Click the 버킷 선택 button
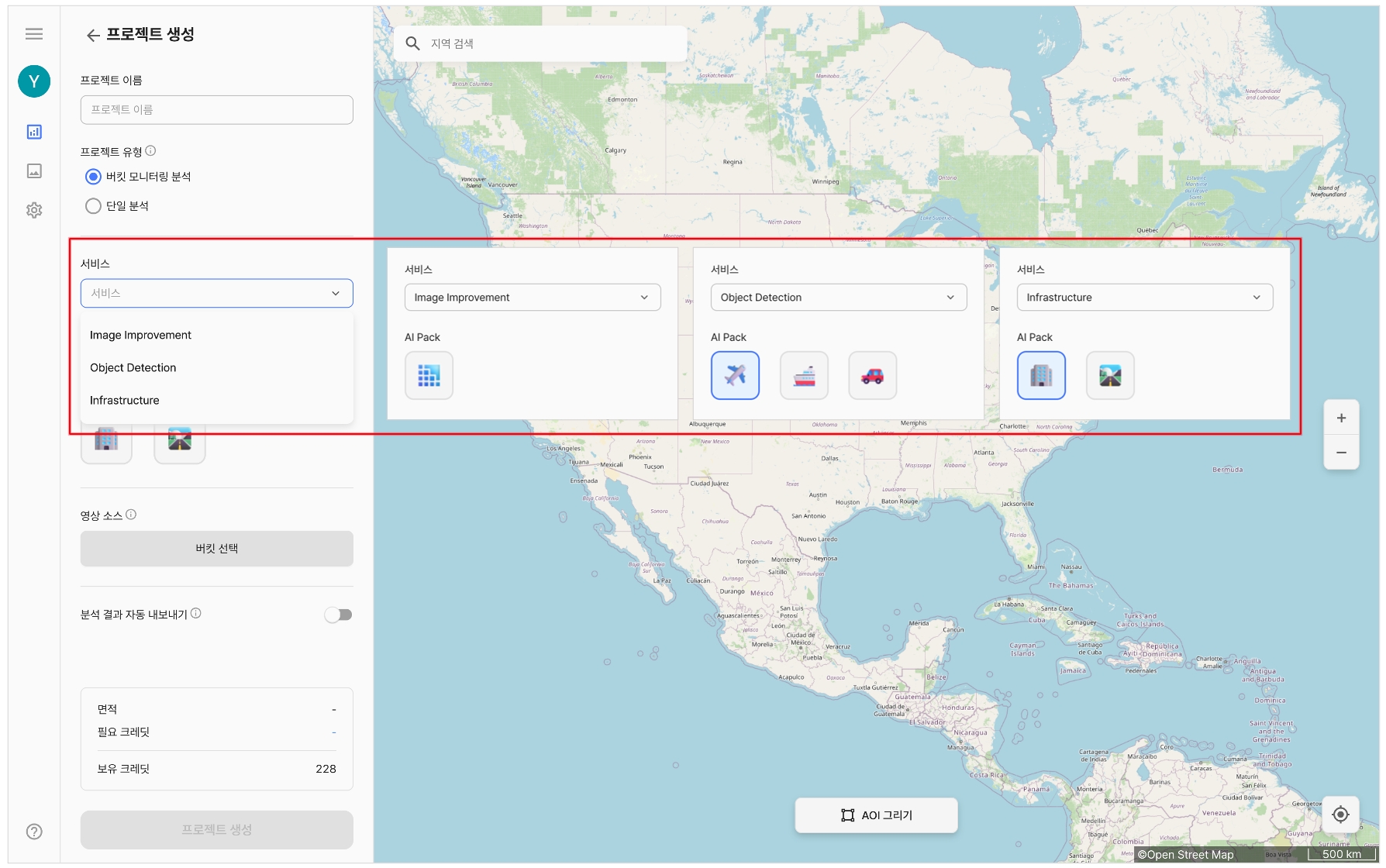This screenshot has width=1386, height=868. [x=216, y=549]
